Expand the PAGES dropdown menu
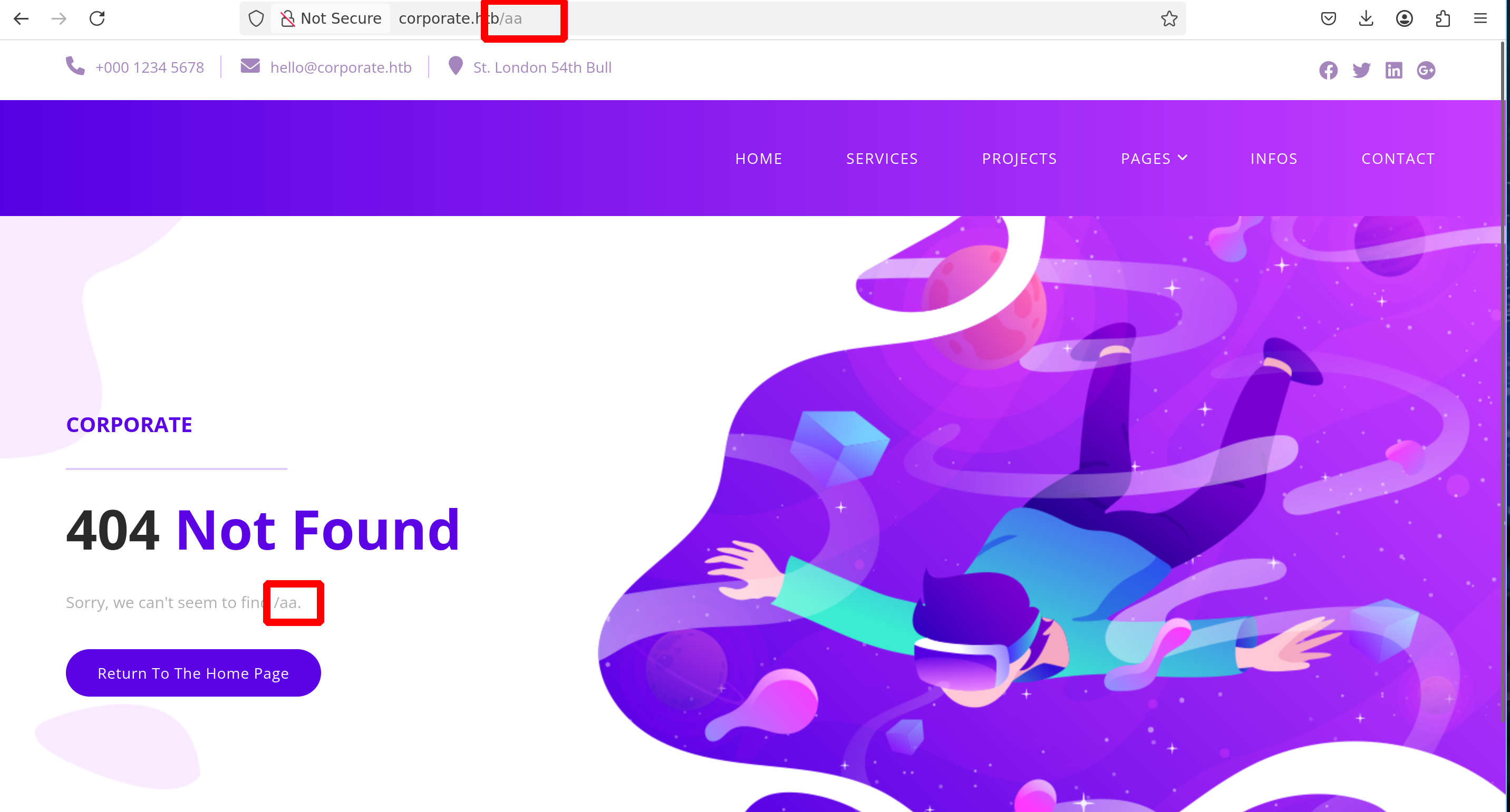 pos(1154,158)
